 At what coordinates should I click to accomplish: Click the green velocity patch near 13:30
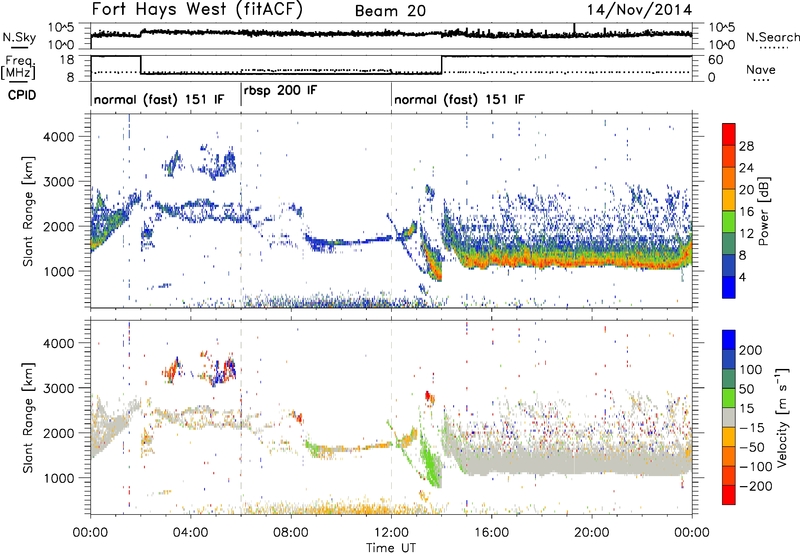pos(430,462)
